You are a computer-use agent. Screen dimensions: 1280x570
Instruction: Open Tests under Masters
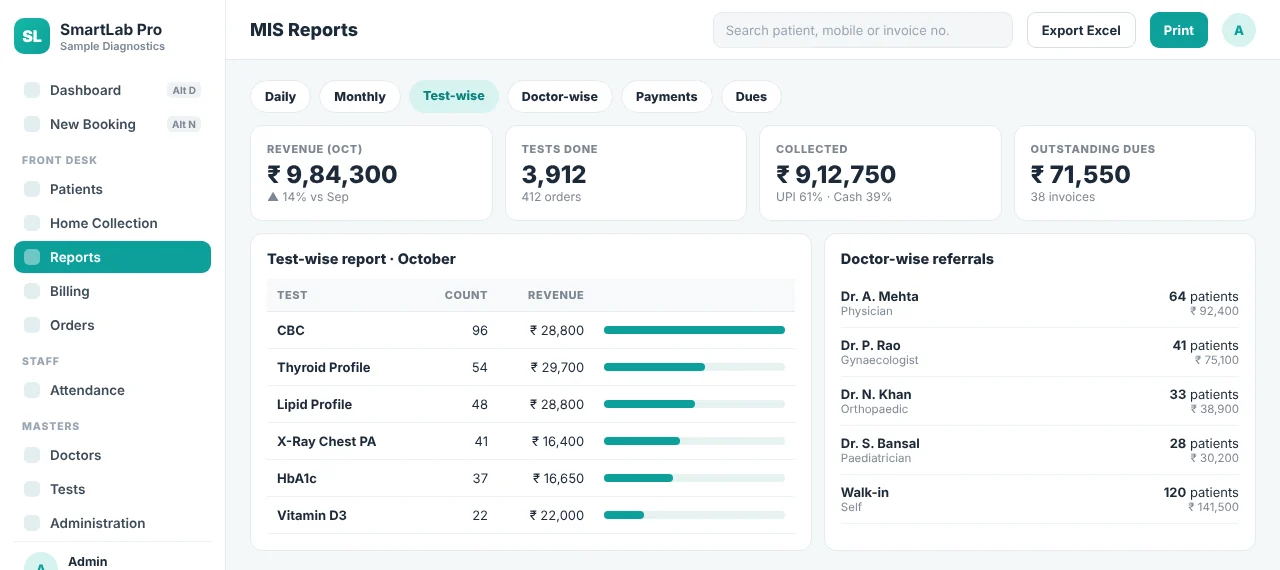112,489
